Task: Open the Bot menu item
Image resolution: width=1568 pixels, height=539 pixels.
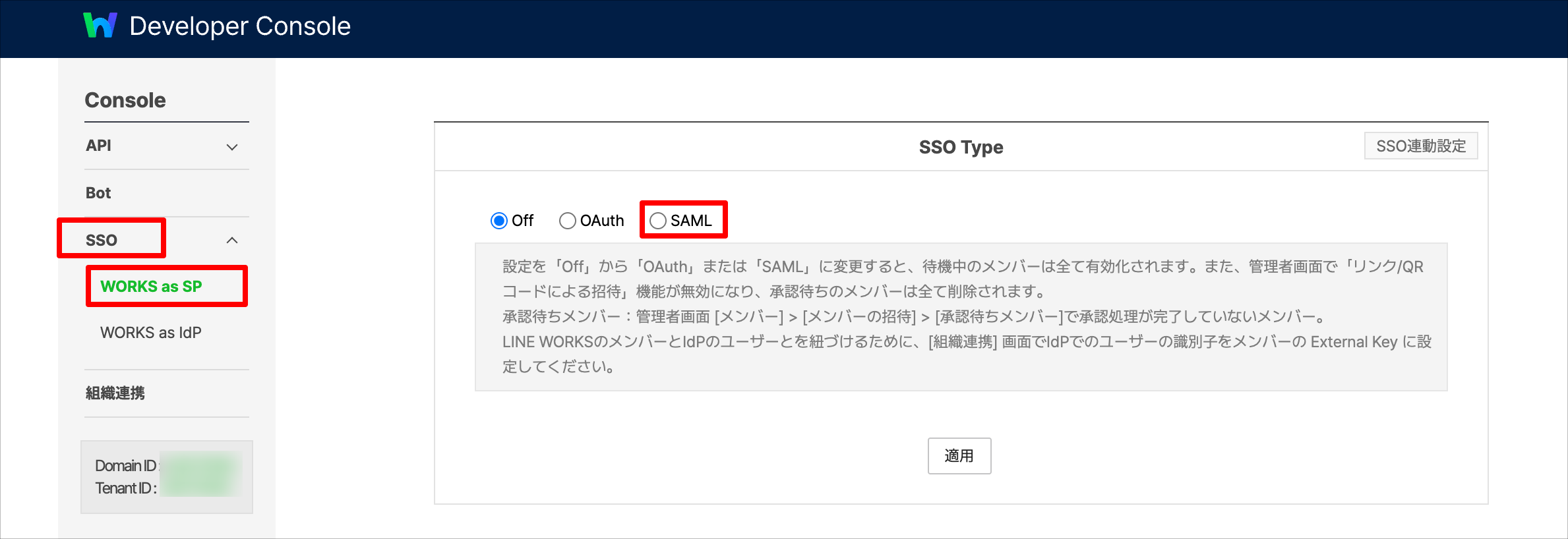Action: click(98, 193)
